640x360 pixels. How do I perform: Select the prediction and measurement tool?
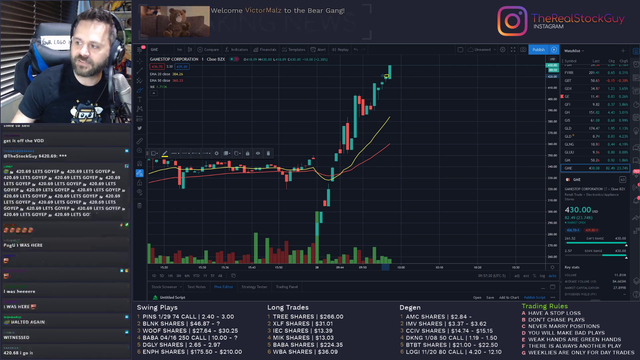tap(140, 119)
